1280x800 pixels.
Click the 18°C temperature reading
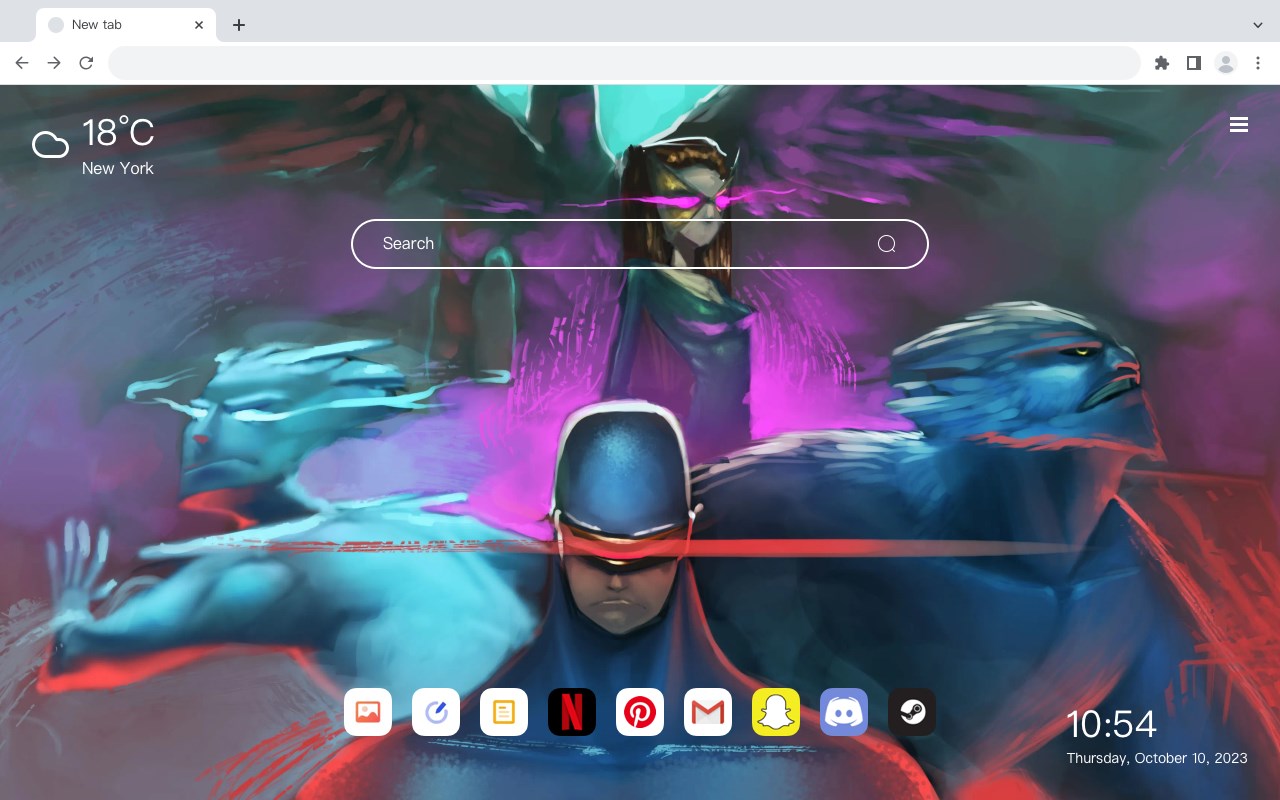pos(118,133)
